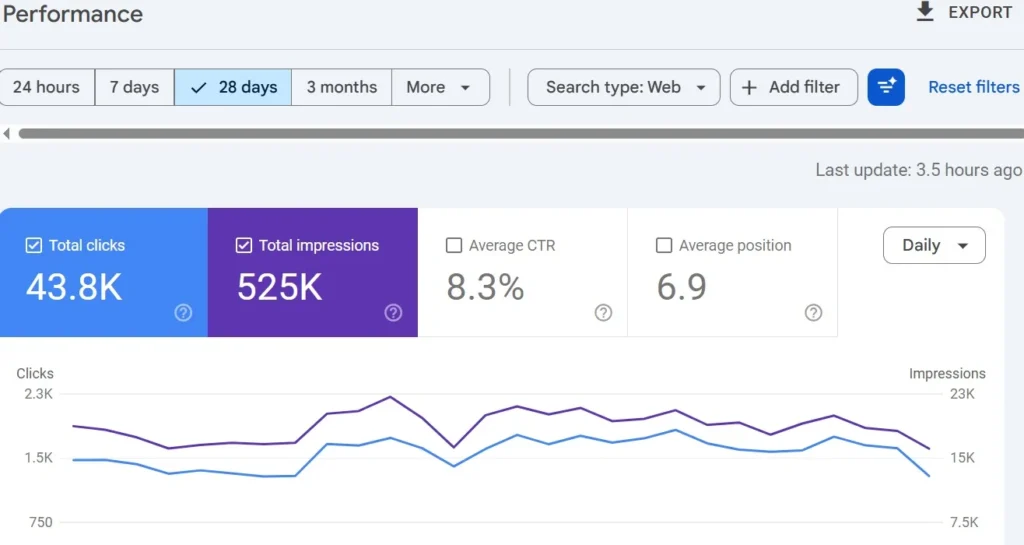
Task: Select the 7 days date range
Action: (x=134, y=87)
